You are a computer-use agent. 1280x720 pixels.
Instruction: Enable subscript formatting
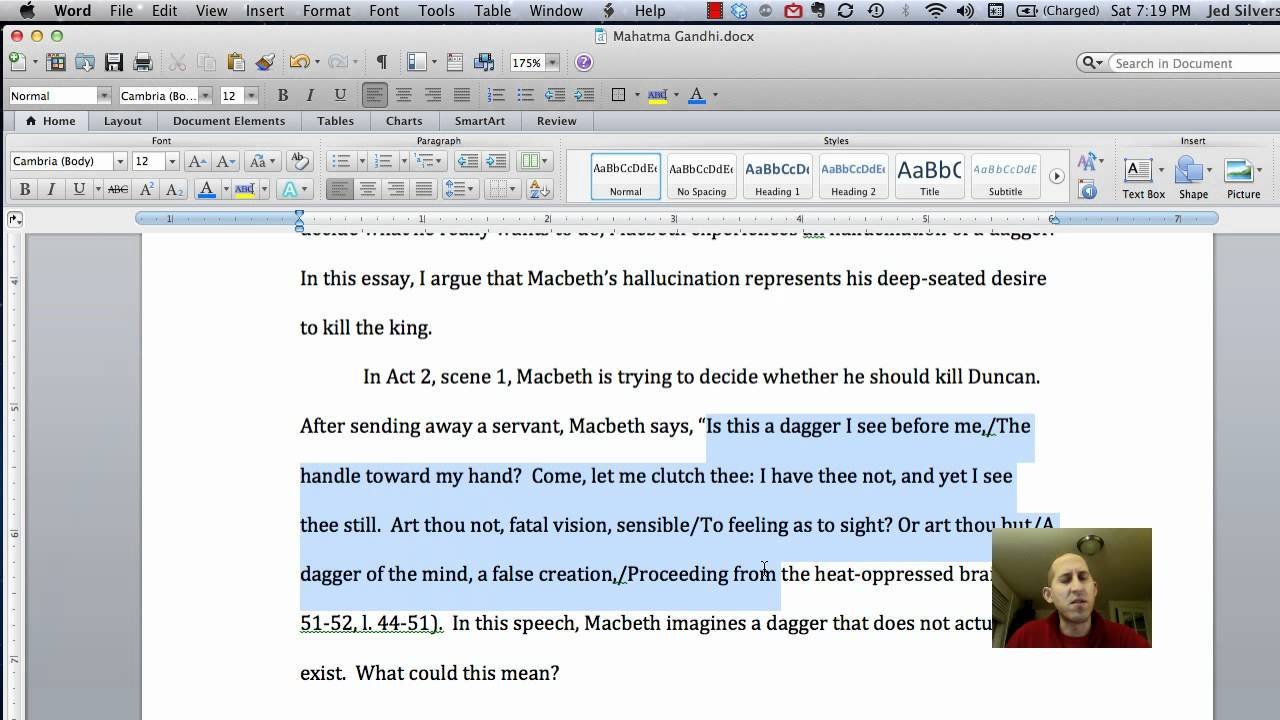(173, 189)
